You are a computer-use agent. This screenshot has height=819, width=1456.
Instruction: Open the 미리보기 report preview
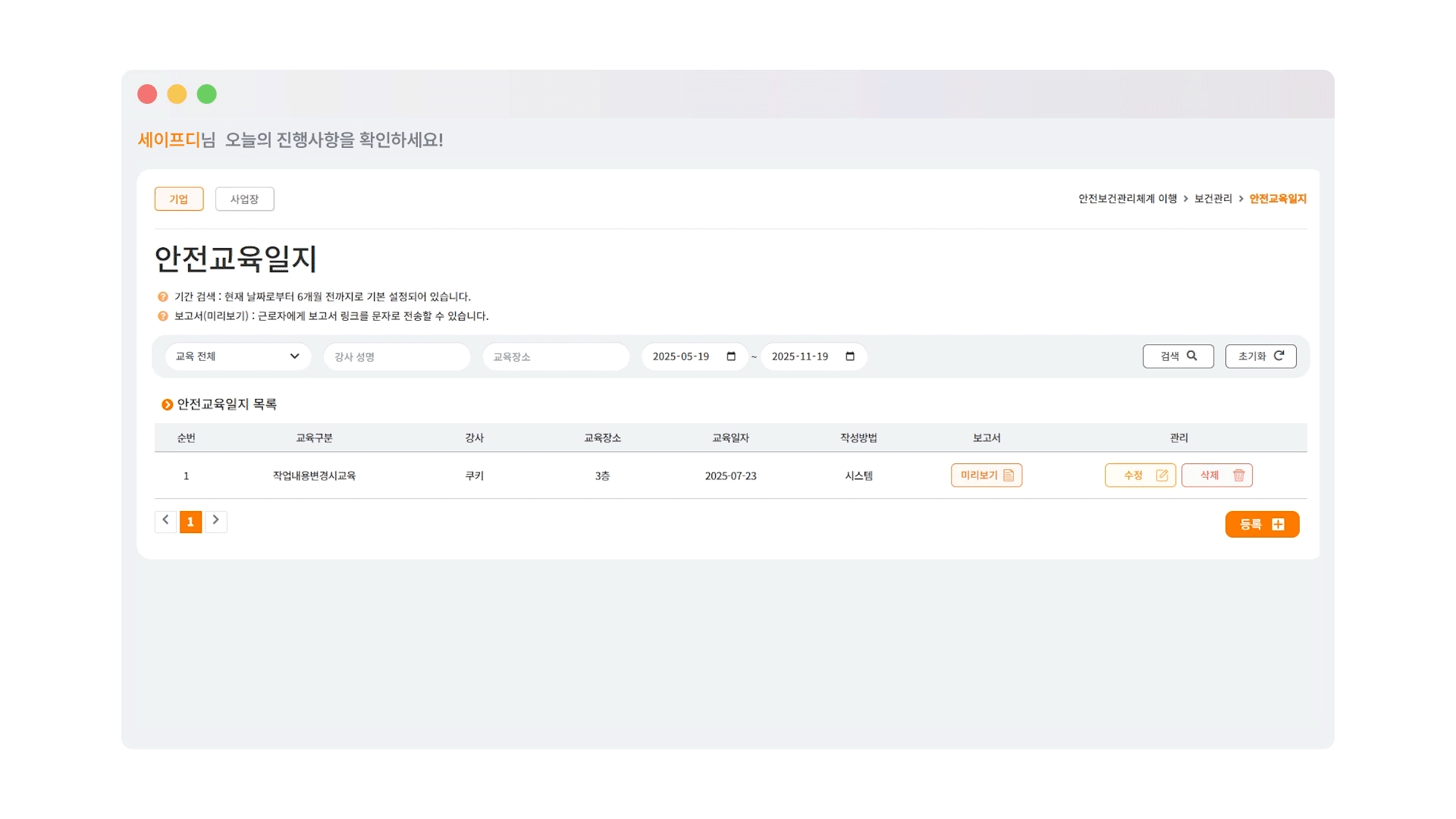[986, 475]
